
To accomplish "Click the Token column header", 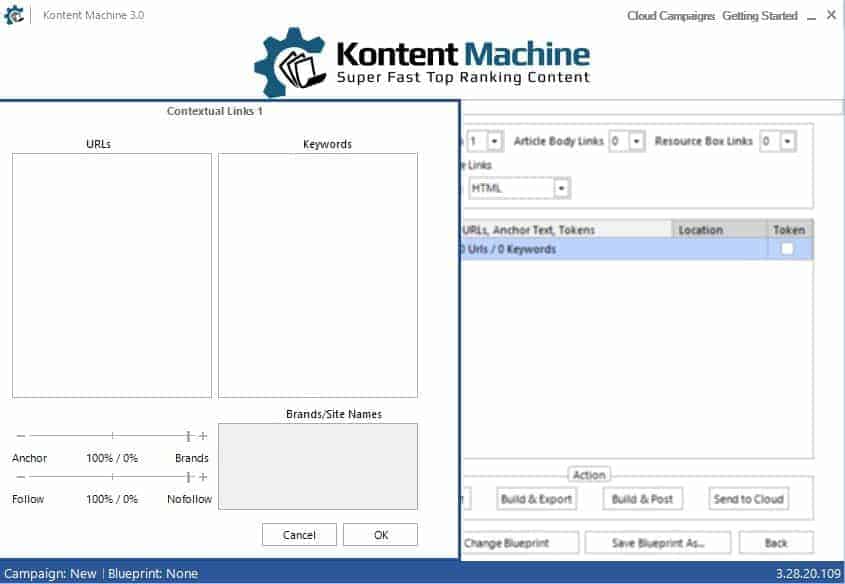I will point(790,230).
